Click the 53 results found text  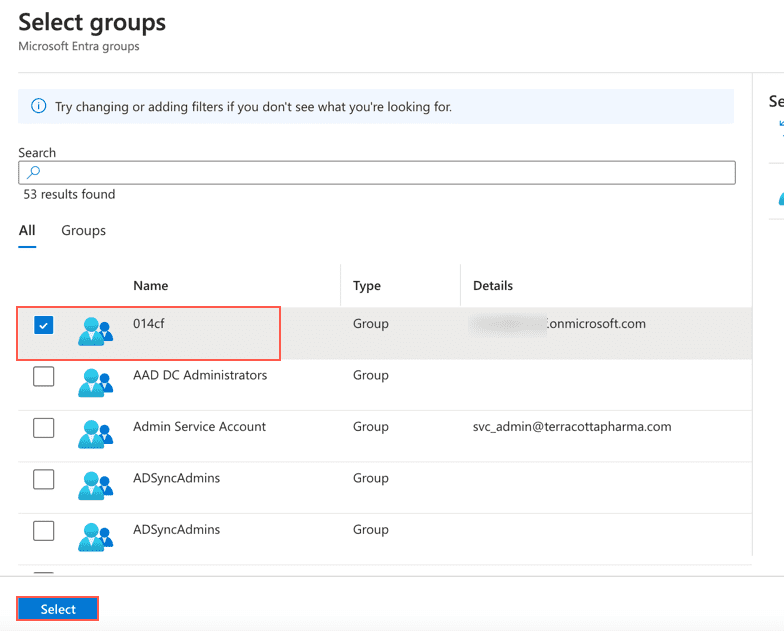pyautogui.click(x=69, y=194)
